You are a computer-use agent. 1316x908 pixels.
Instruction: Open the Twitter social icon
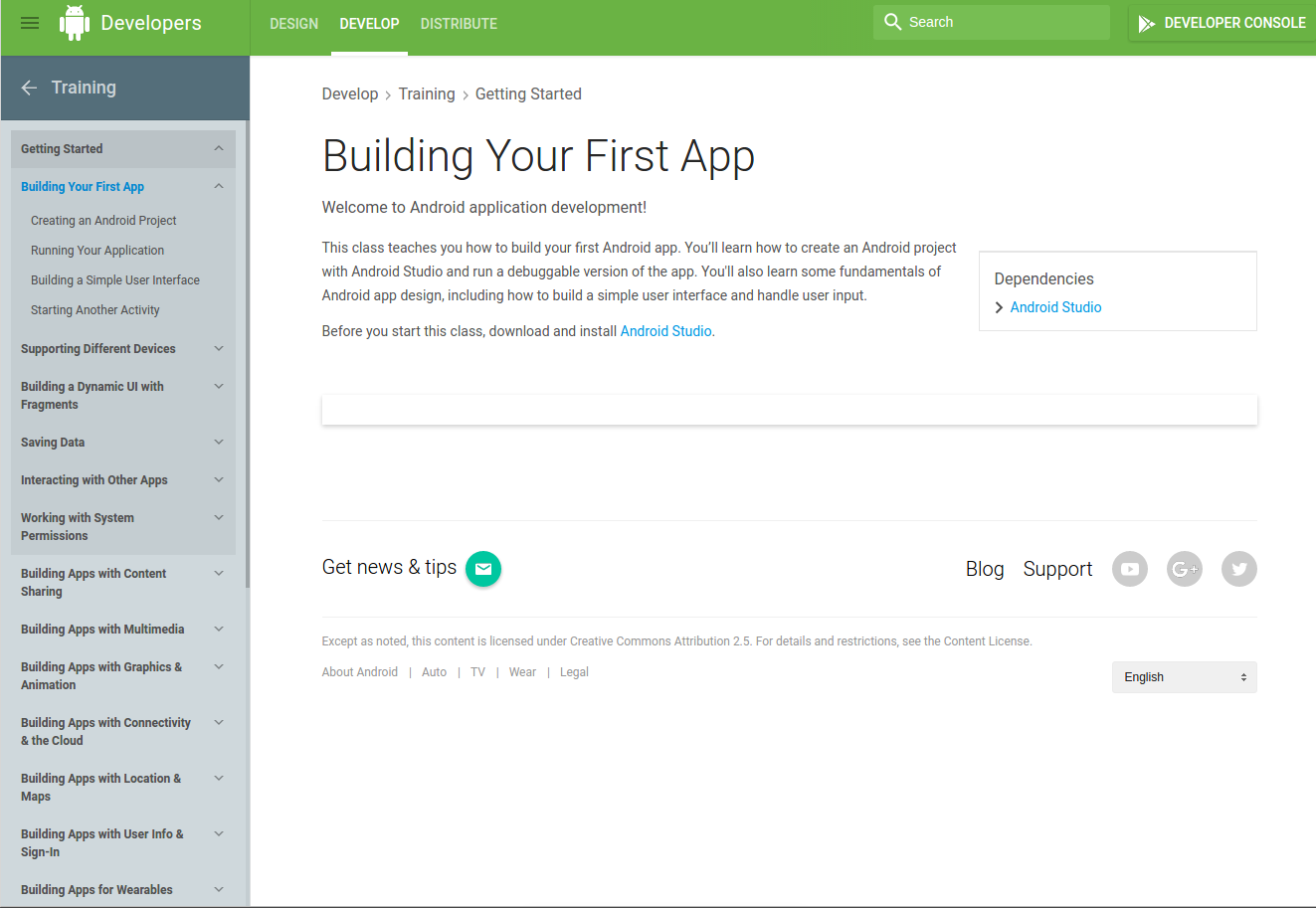point(1238,569)
